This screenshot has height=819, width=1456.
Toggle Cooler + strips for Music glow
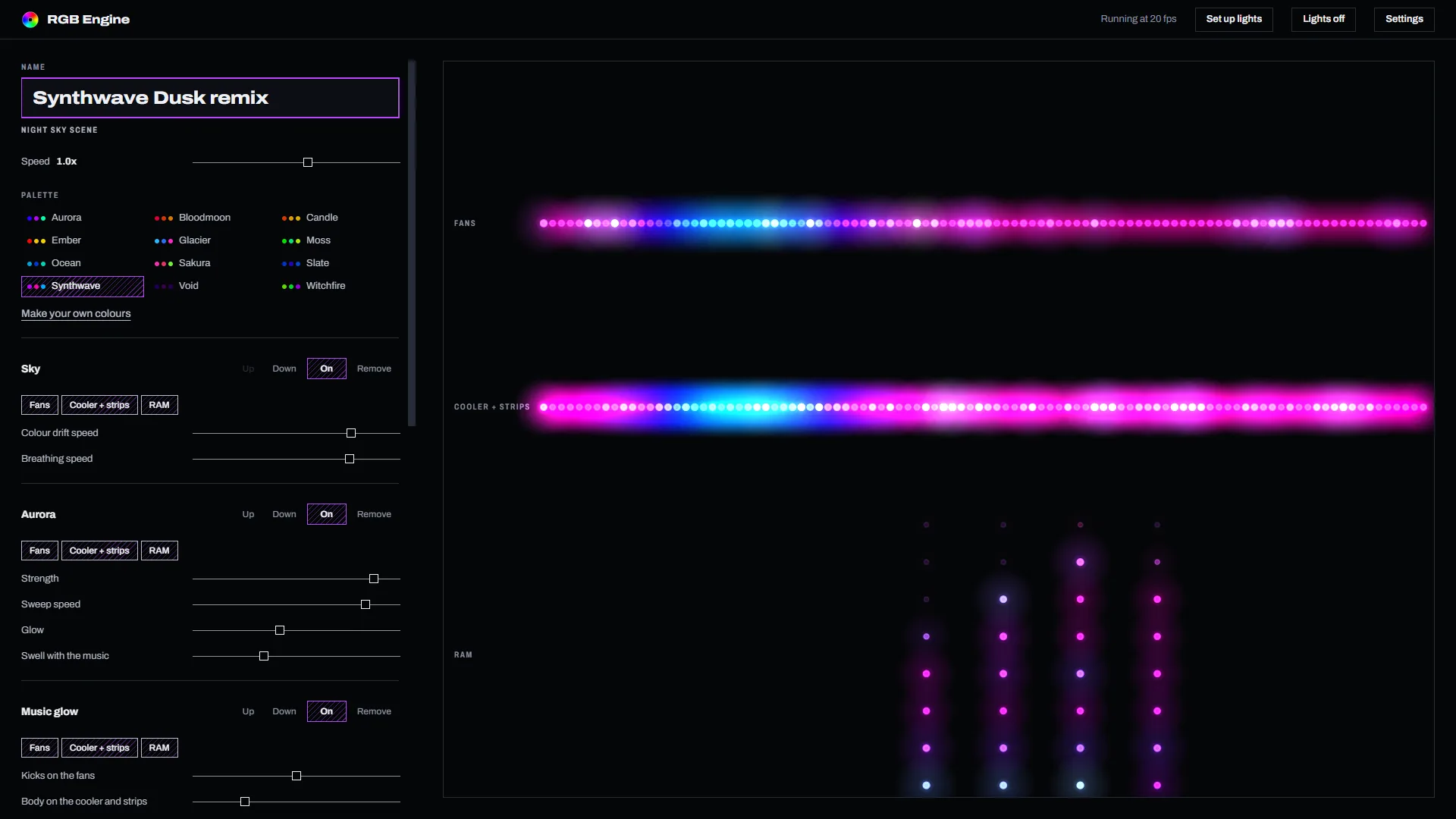(x=99, y=748)
